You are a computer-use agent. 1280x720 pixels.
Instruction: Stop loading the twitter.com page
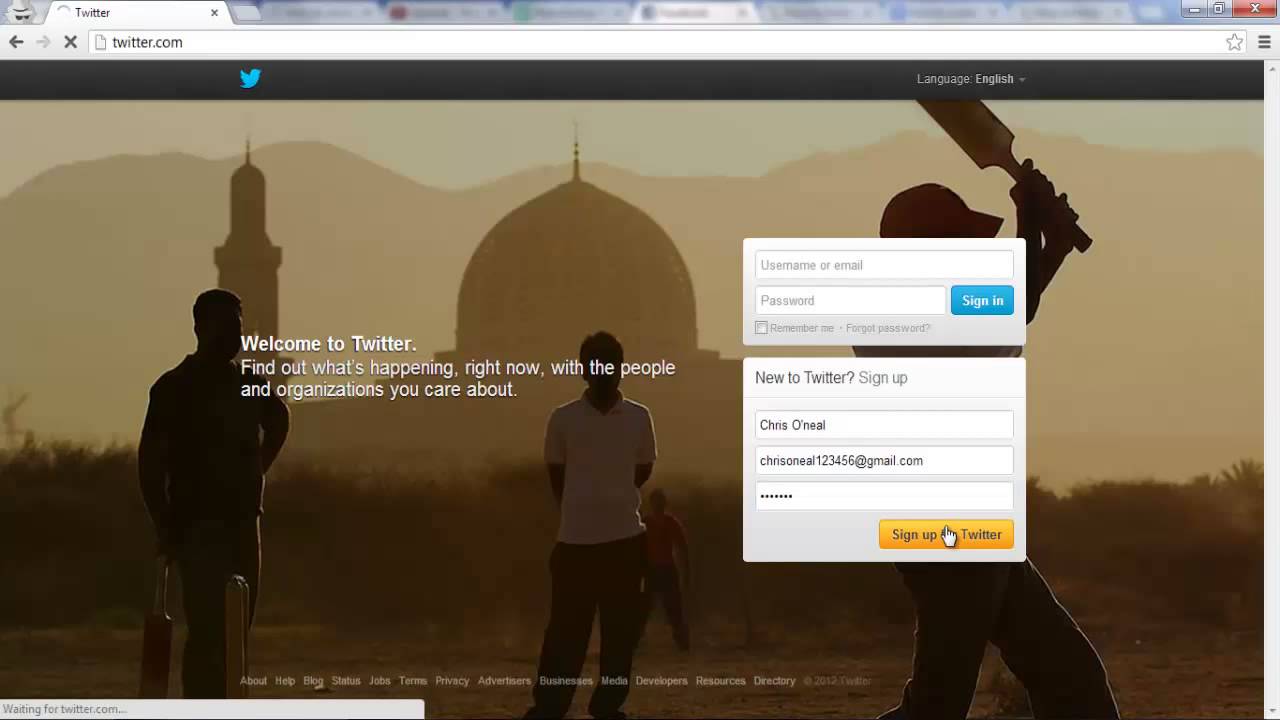coord(70,42)
